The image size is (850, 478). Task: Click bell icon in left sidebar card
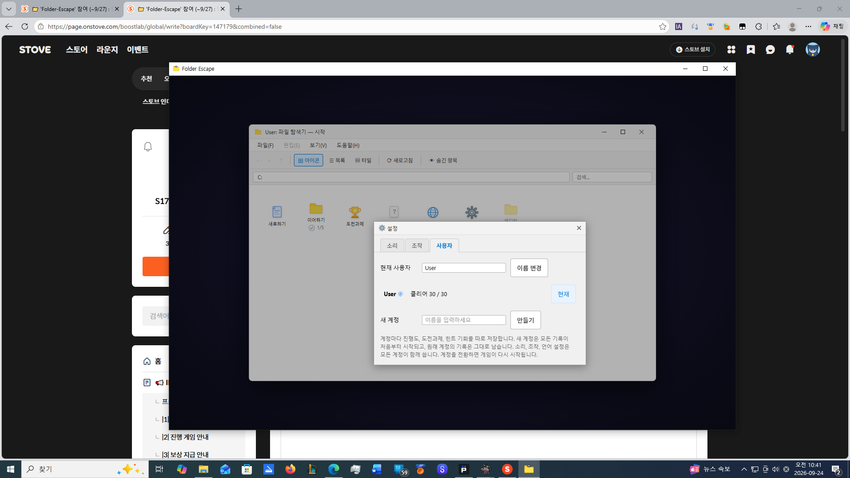tap(148, 146)
